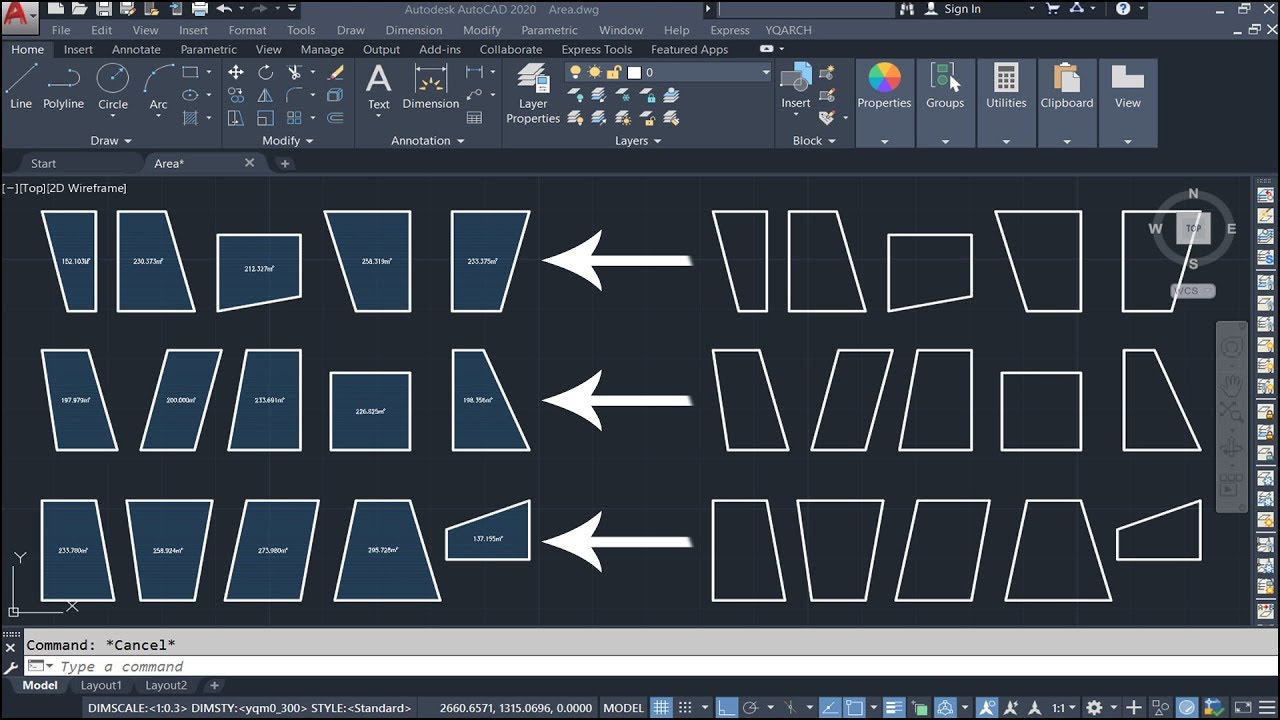The height and width of the screenshot is (720, 1280).
Task: Click the Text annotation tool
Action: pos(378,86)
